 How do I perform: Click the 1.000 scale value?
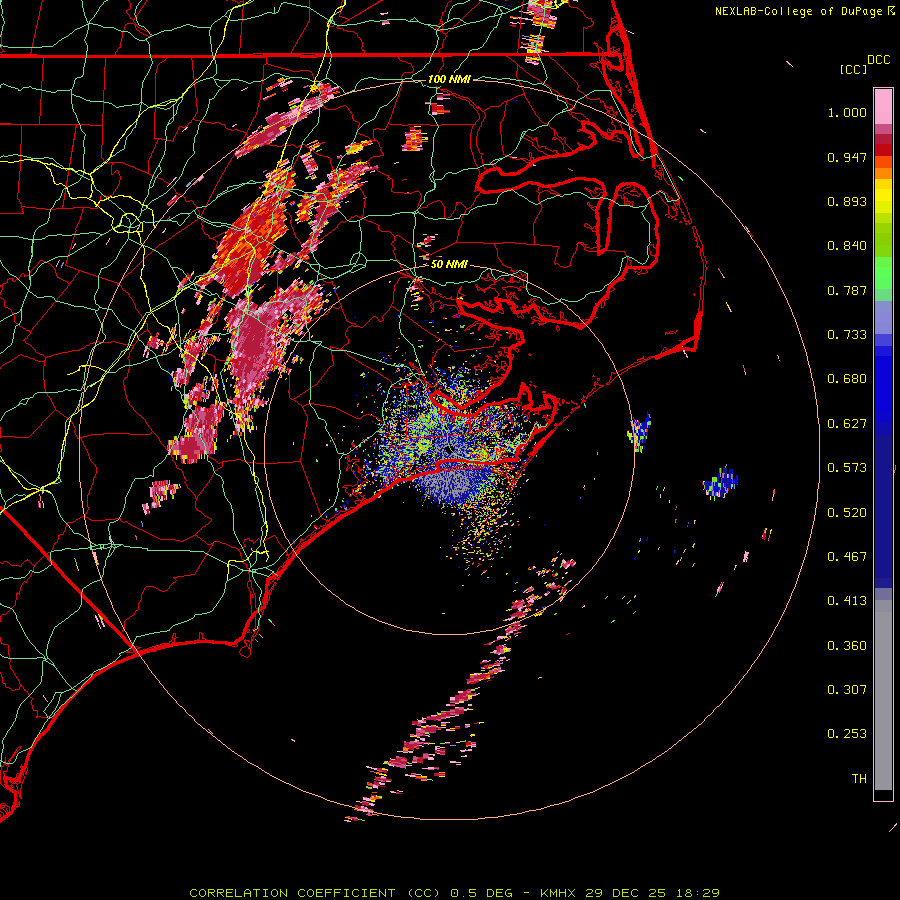(x=847, y=112)
